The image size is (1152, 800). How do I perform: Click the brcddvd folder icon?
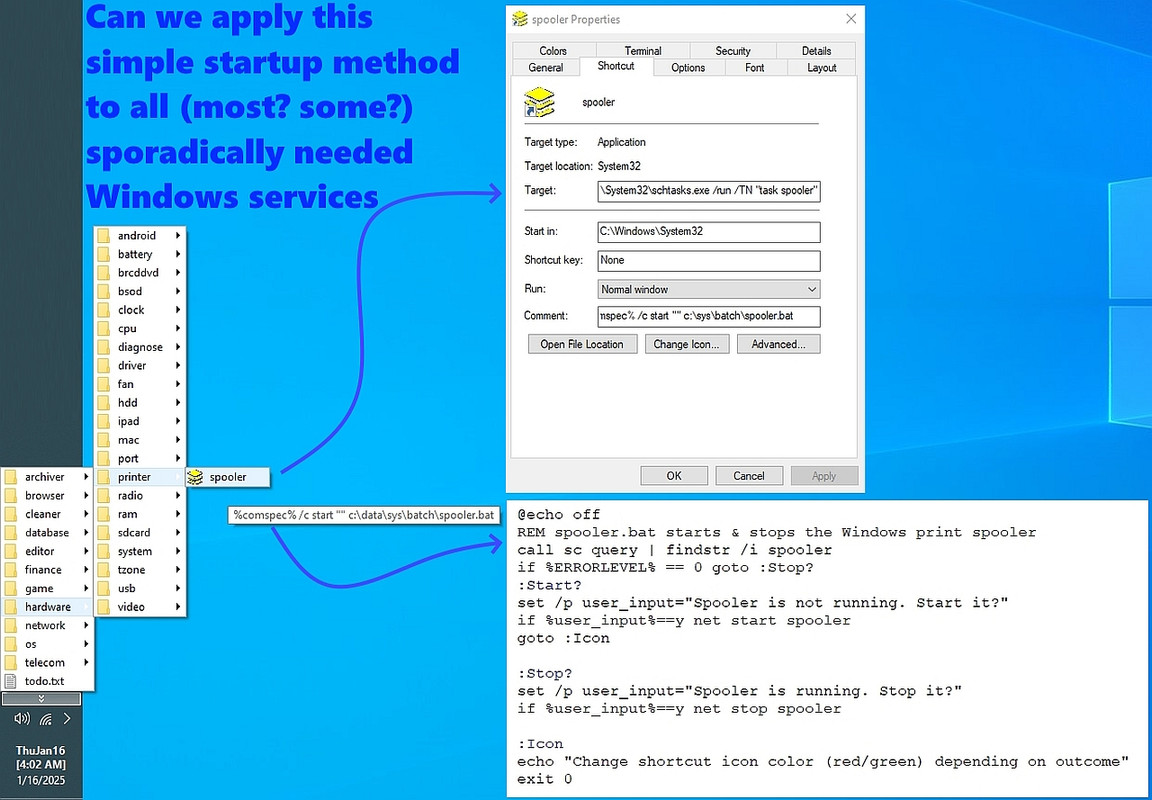coord(104,273)
